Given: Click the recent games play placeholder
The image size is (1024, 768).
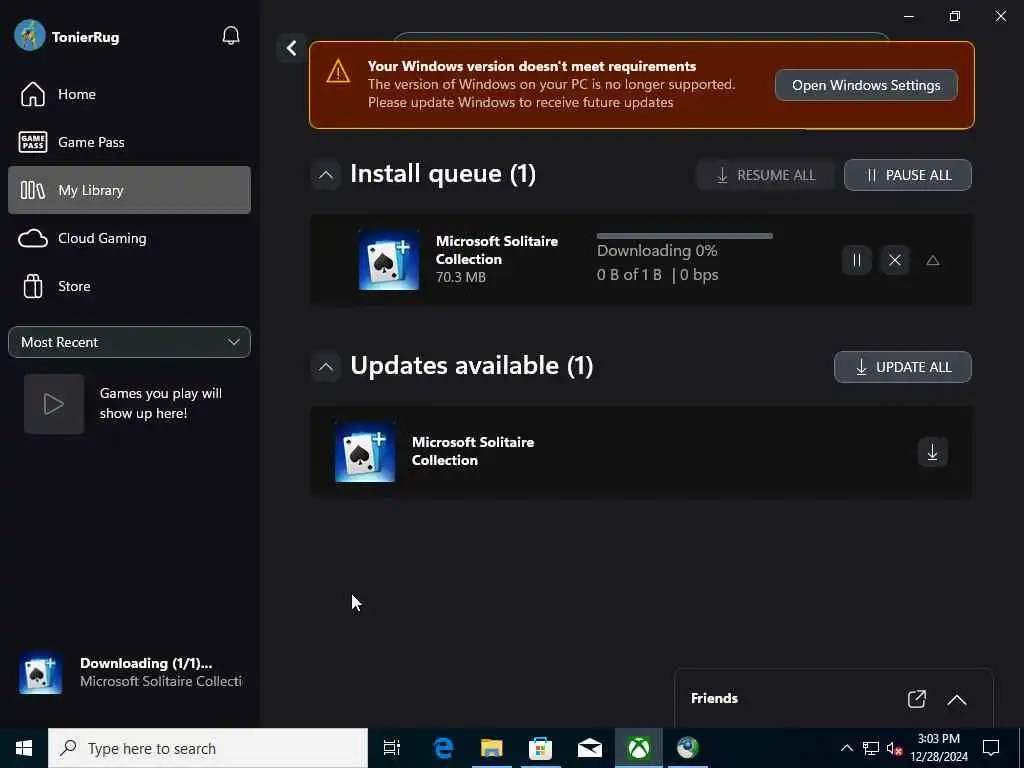Looking at the screenshot, I should [x=54, y=404].
